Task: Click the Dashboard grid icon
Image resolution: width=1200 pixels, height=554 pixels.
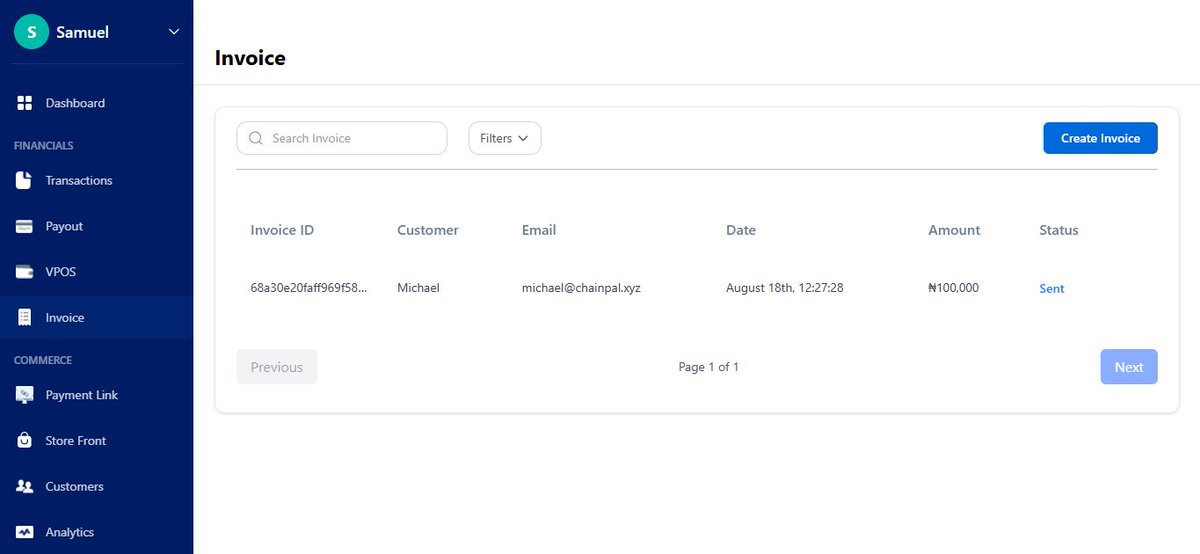Action: pyautogui.click(x=25, y=103)
